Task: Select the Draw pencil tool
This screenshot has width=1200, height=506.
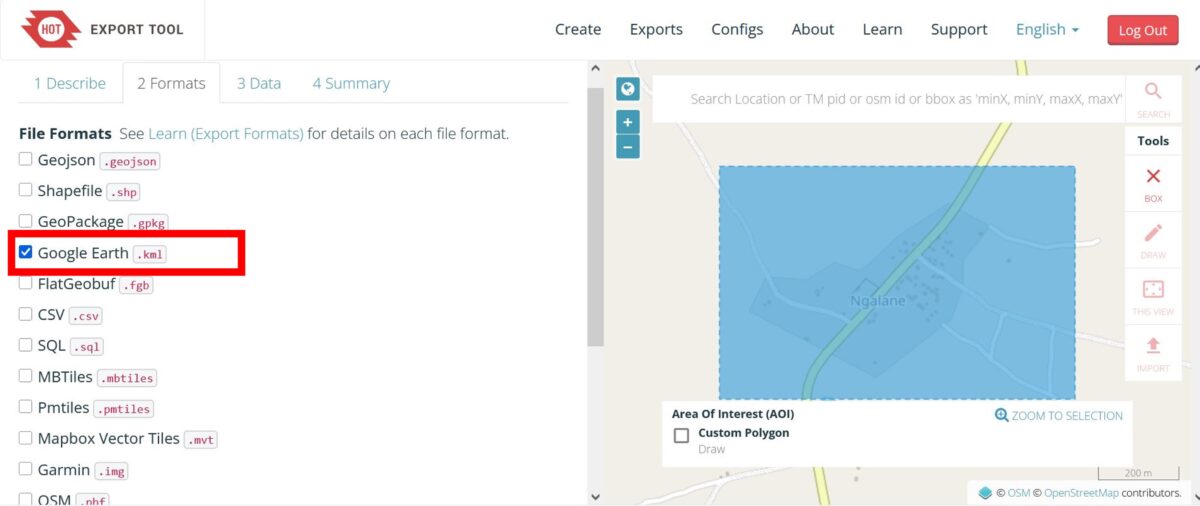Action: pyautogui.click(x=1153, y=240)
